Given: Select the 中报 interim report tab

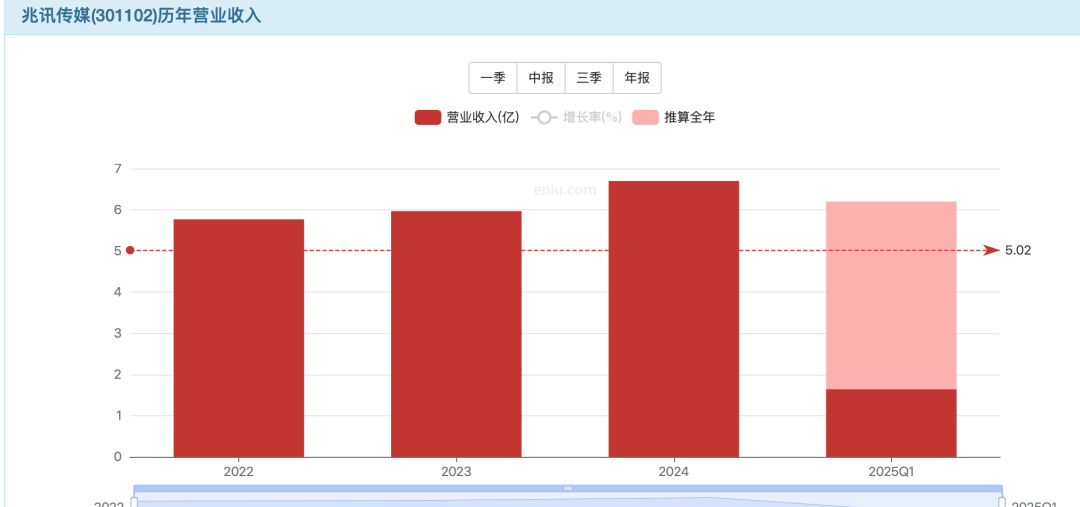Looking at the screenshot, I should click(x=541, y=78).
